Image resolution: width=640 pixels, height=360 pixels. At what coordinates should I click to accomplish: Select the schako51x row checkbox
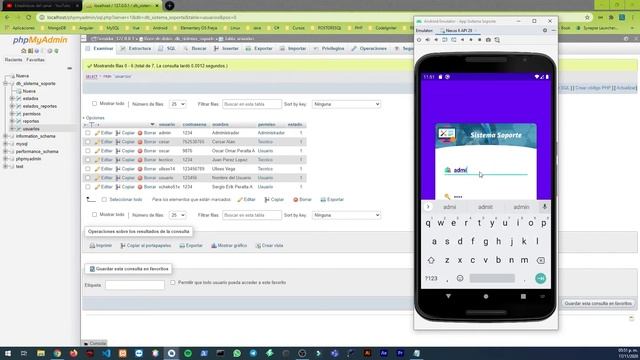pyautogui.click(x=88, y=187)
